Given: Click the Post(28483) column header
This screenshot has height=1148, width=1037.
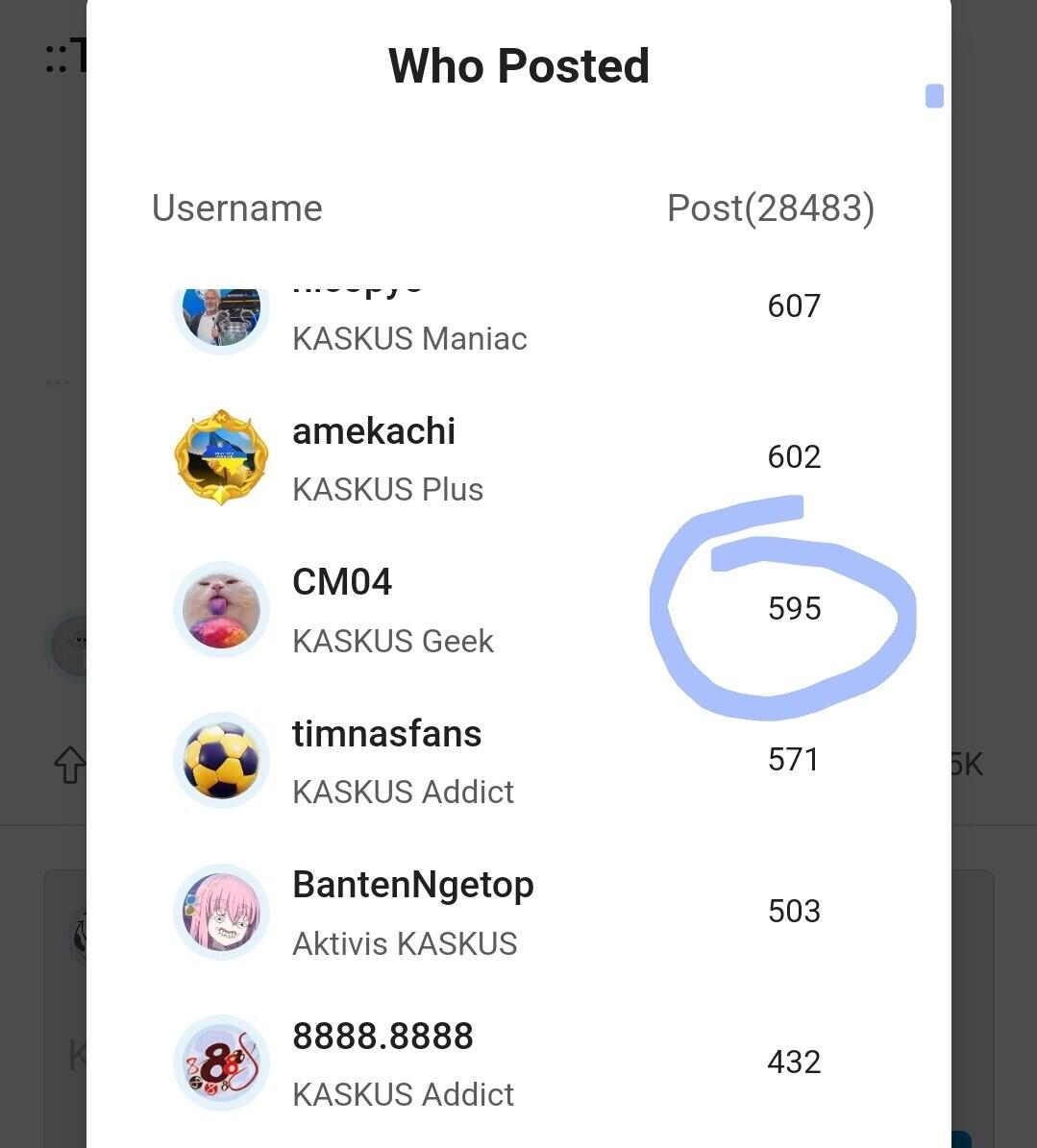Looking at the screenshot, I should (x=771, y=208).
